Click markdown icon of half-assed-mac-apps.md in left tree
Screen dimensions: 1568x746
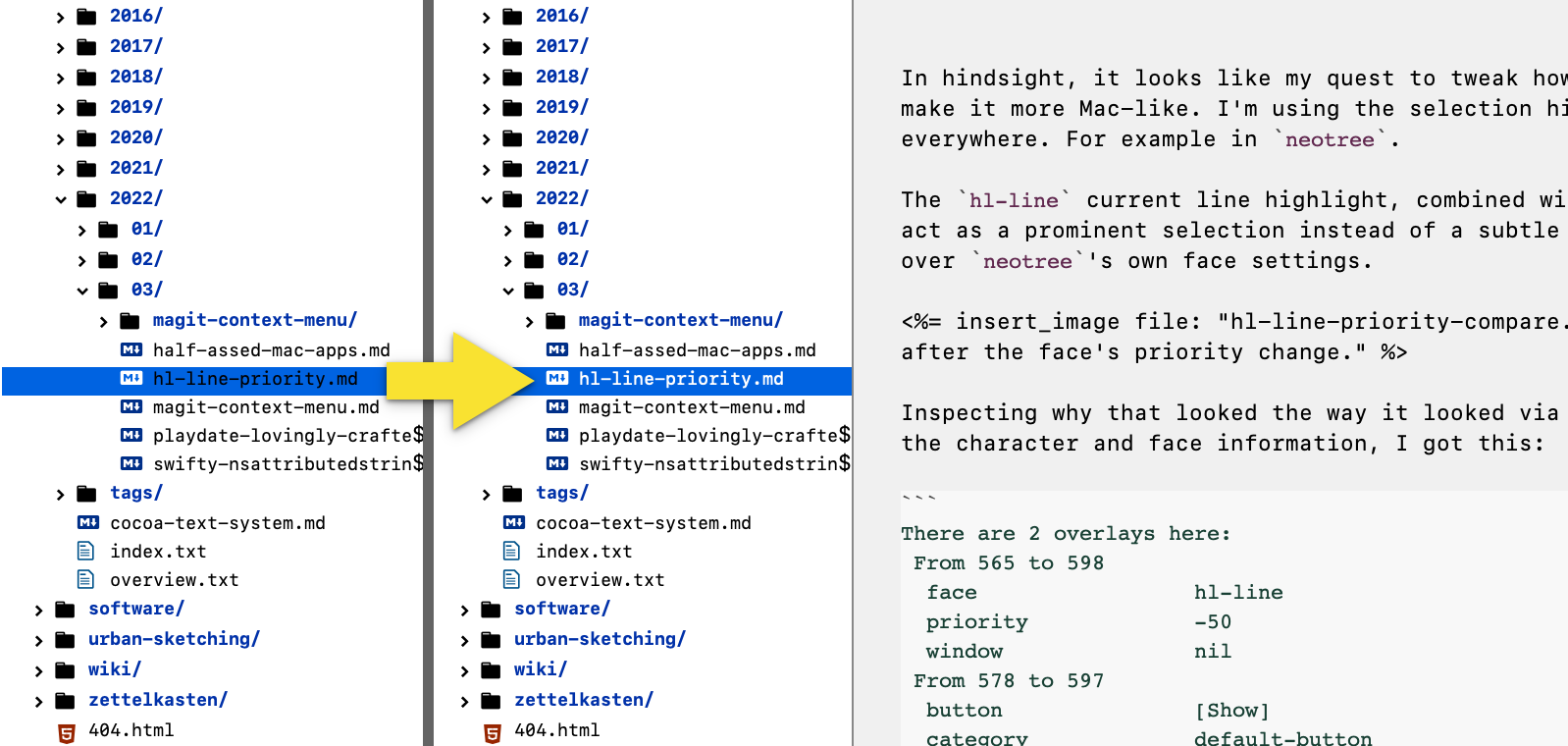click(x=131, y=349)
